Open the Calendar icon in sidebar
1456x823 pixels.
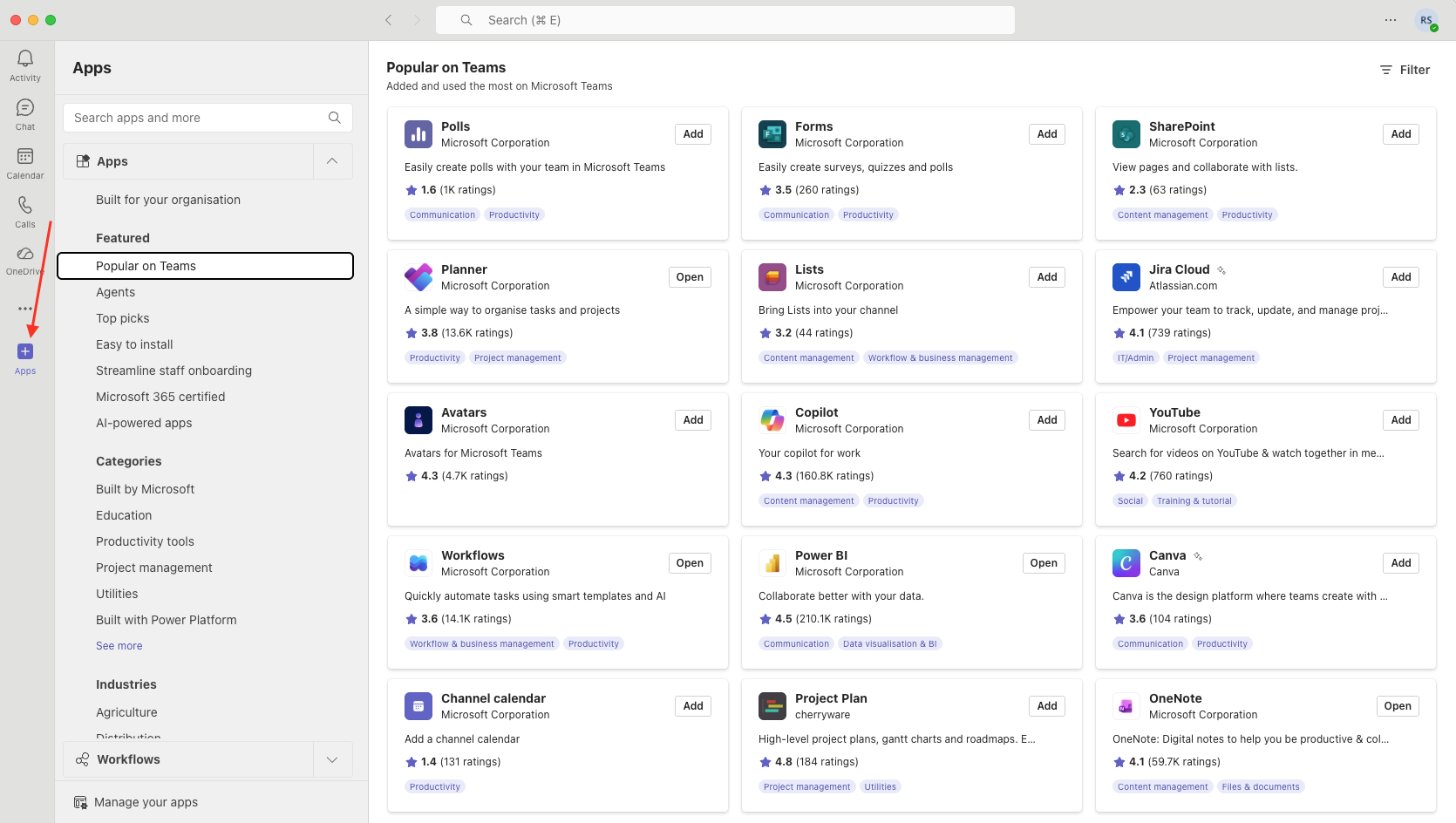(25, 157)
